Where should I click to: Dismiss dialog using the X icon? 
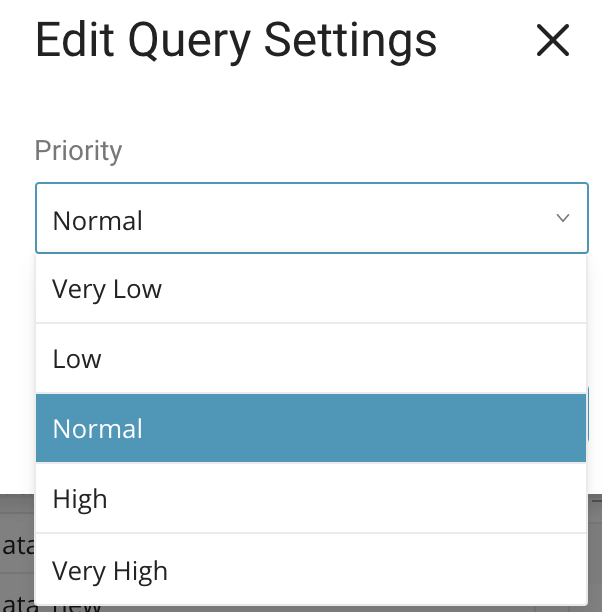pyautogui.click(x=552, y=41)
